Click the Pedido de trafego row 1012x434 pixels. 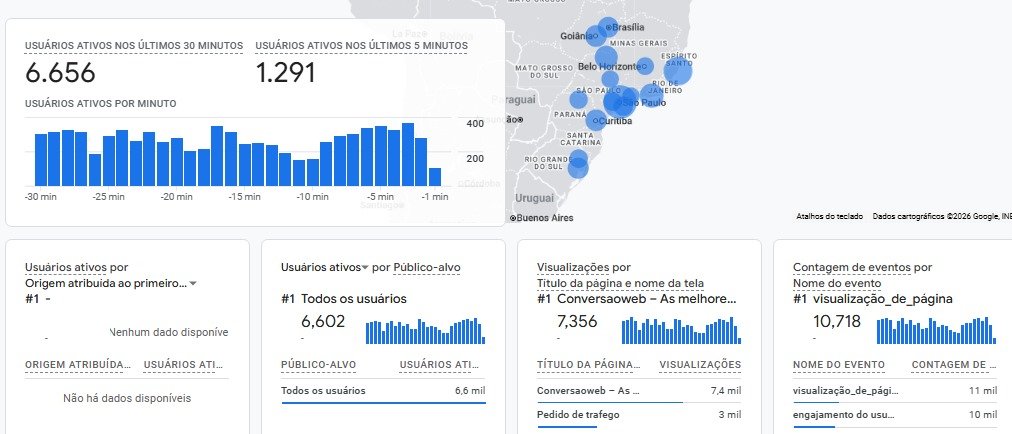click(x=639, y=415)
